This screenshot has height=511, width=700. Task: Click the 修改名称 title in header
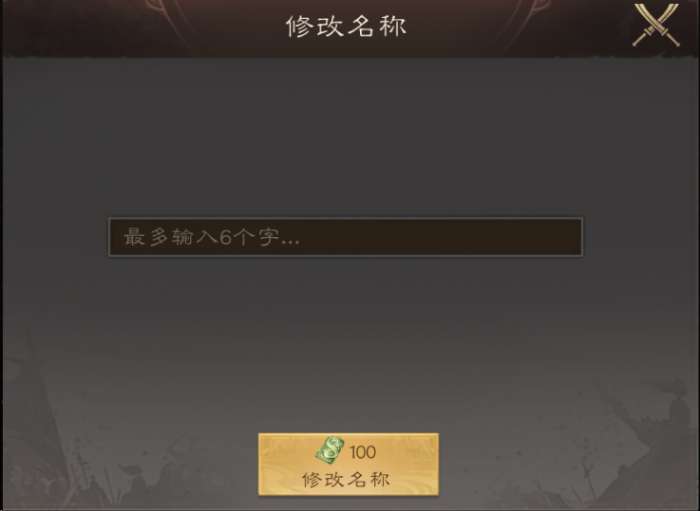[x=346, y=26]
